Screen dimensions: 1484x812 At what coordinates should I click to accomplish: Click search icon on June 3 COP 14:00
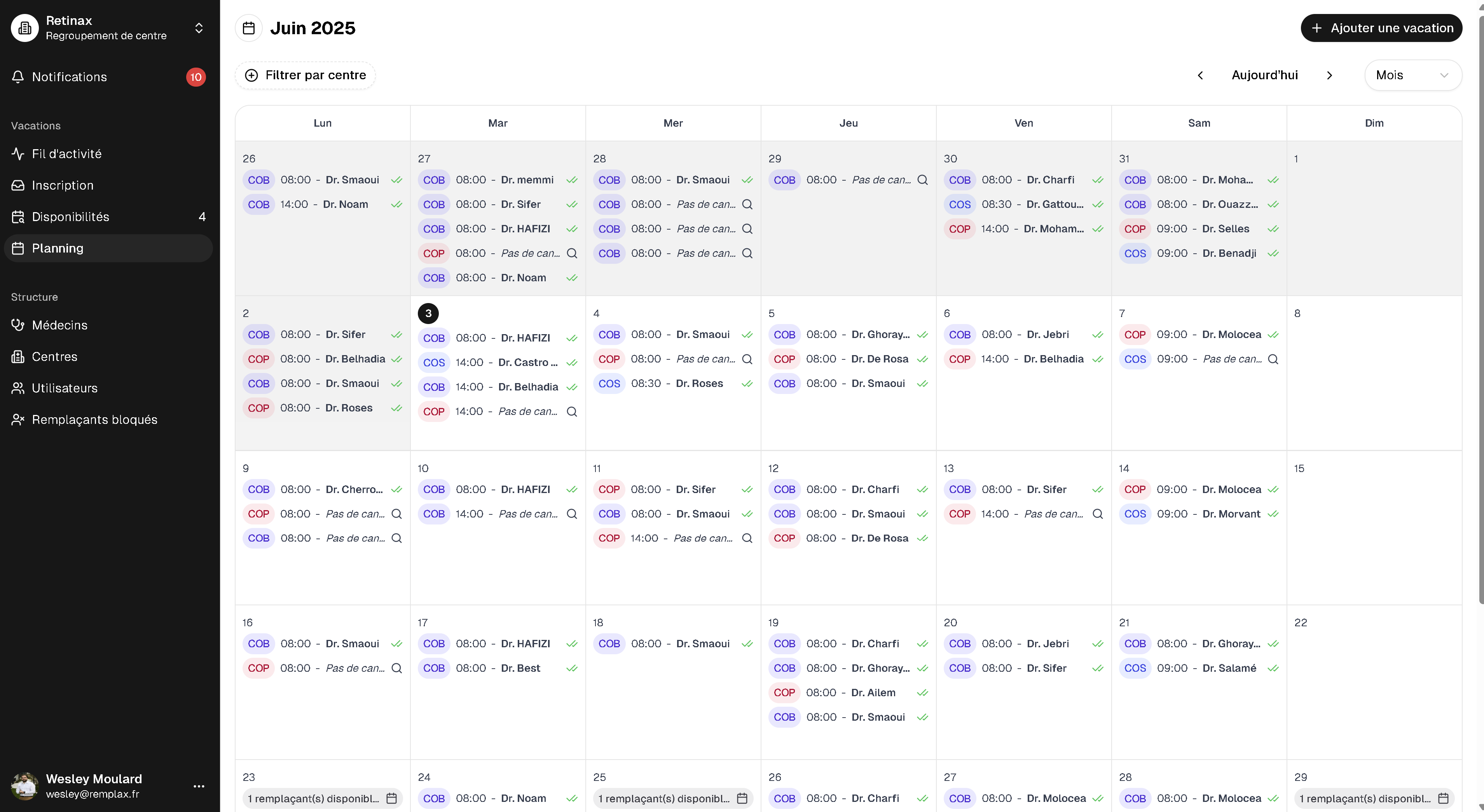(x=571, y=412)
